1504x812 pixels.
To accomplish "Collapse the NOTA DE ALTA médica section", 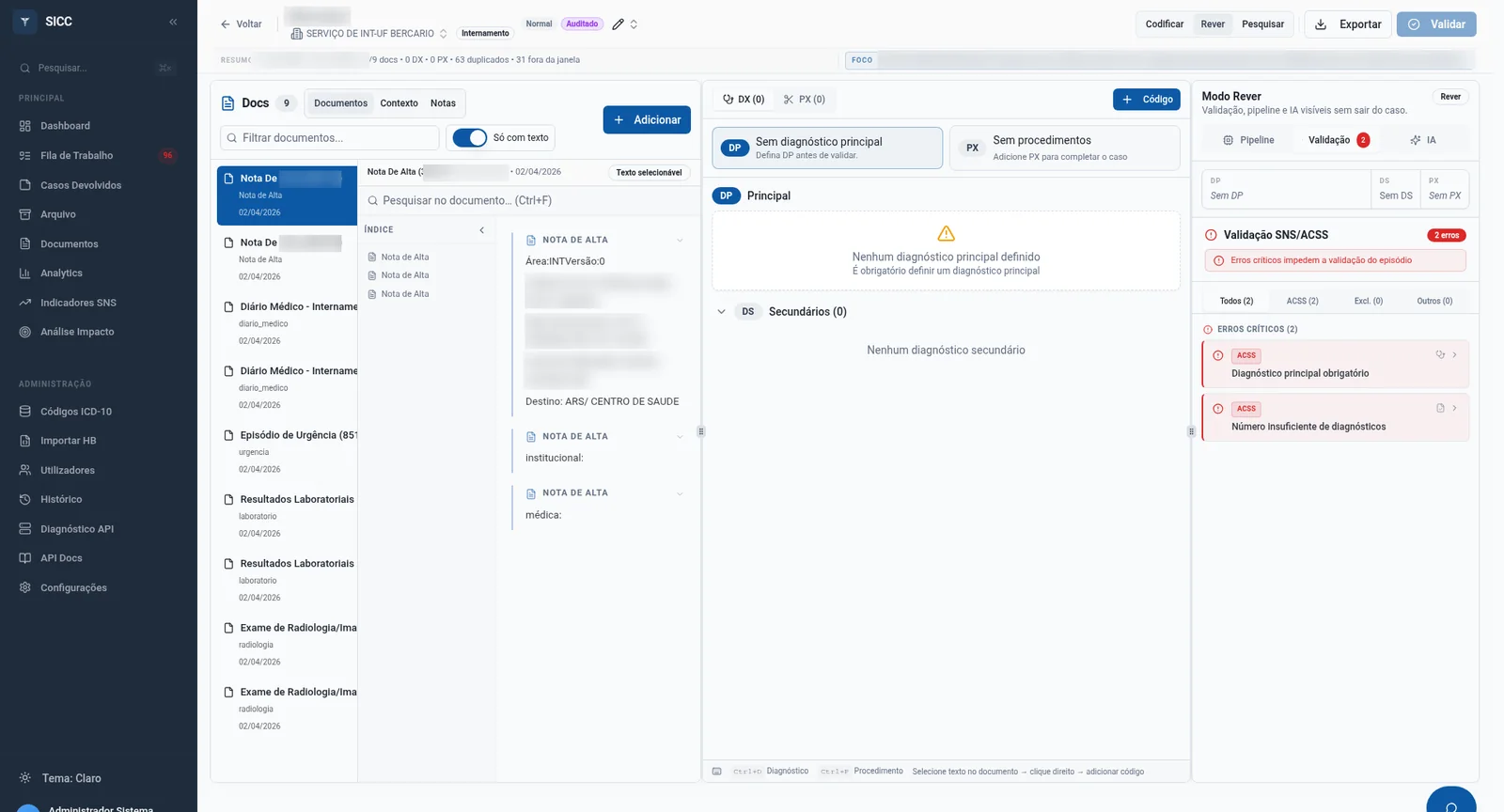I will click(680, 493).
